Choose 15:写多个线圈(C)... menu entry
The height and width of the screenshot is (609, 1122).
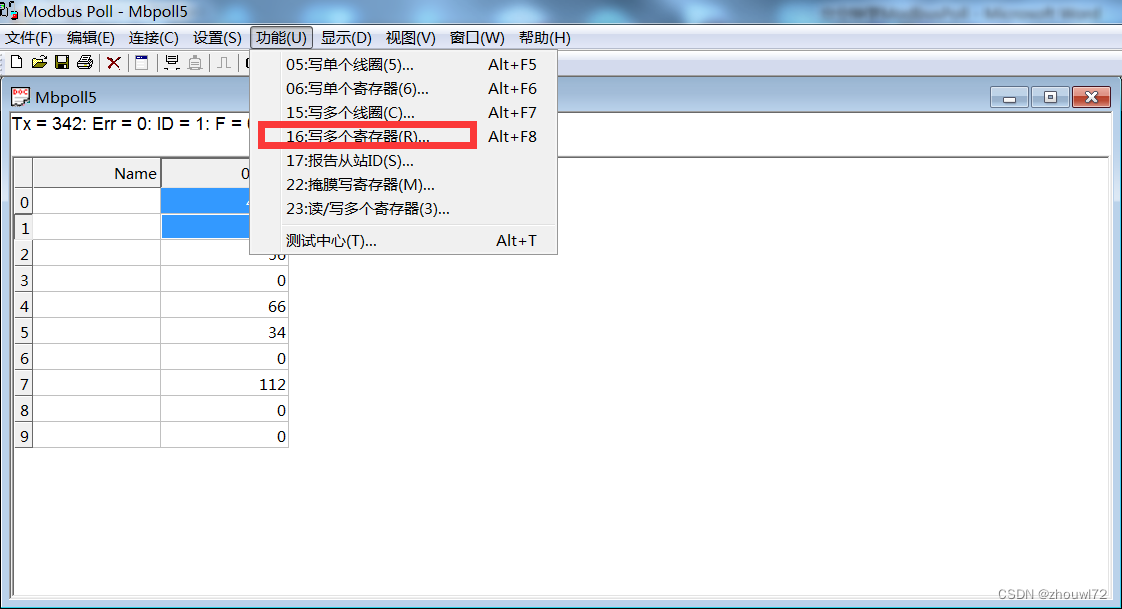(x=404, y=112)
